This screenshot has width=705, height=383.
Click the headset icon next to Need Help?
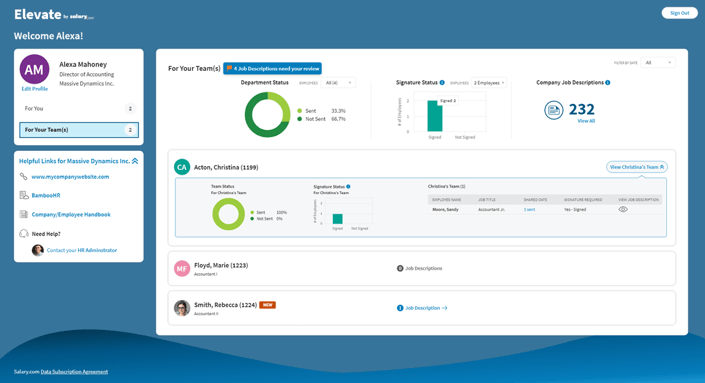[24, 234]
